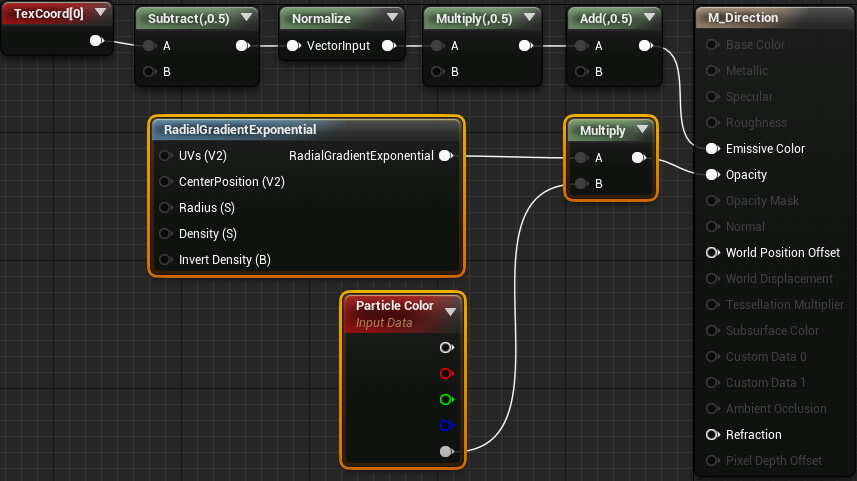The height and width of the screenshot is (481, 857).
Task: Expand the Particle Color node dropdown arrow
Action: (x=450, y=312)
